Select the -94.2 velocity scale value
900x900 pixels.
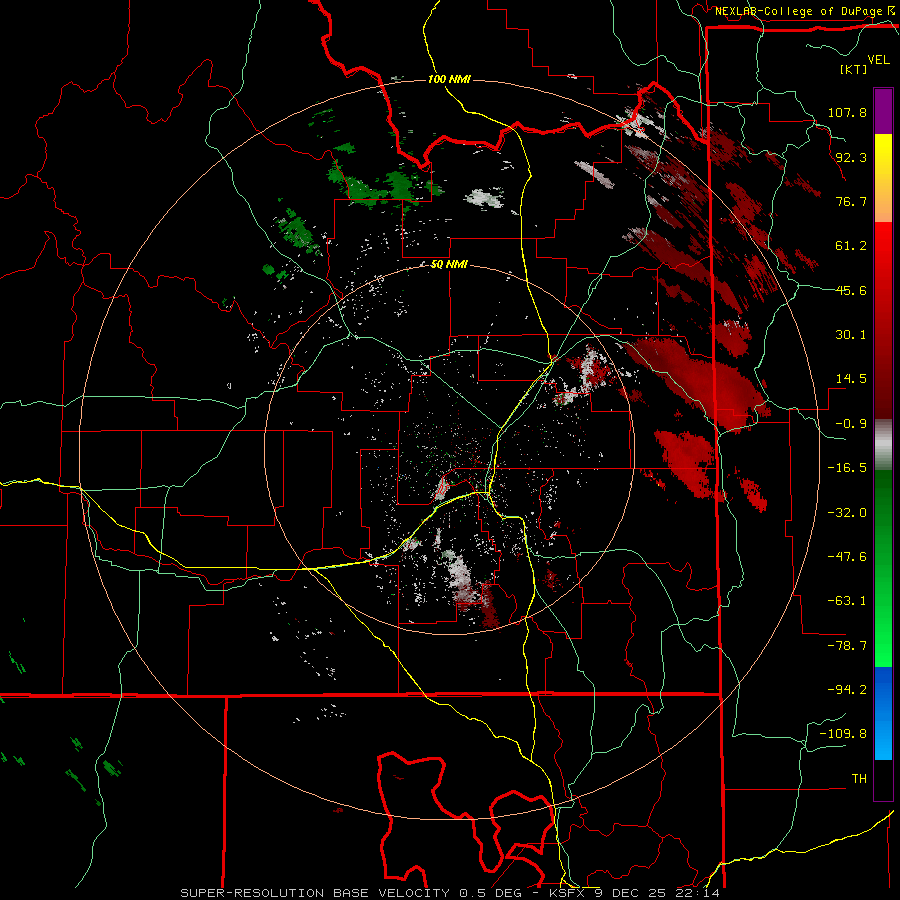[x=847, y=690]
